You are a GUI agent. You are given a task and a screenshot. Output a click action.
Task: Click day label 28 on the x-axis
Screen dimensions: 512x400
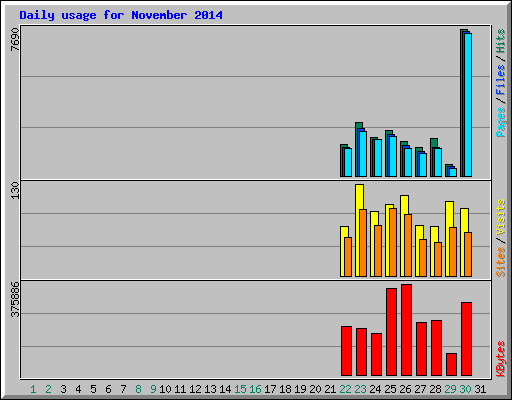[435, 389]
